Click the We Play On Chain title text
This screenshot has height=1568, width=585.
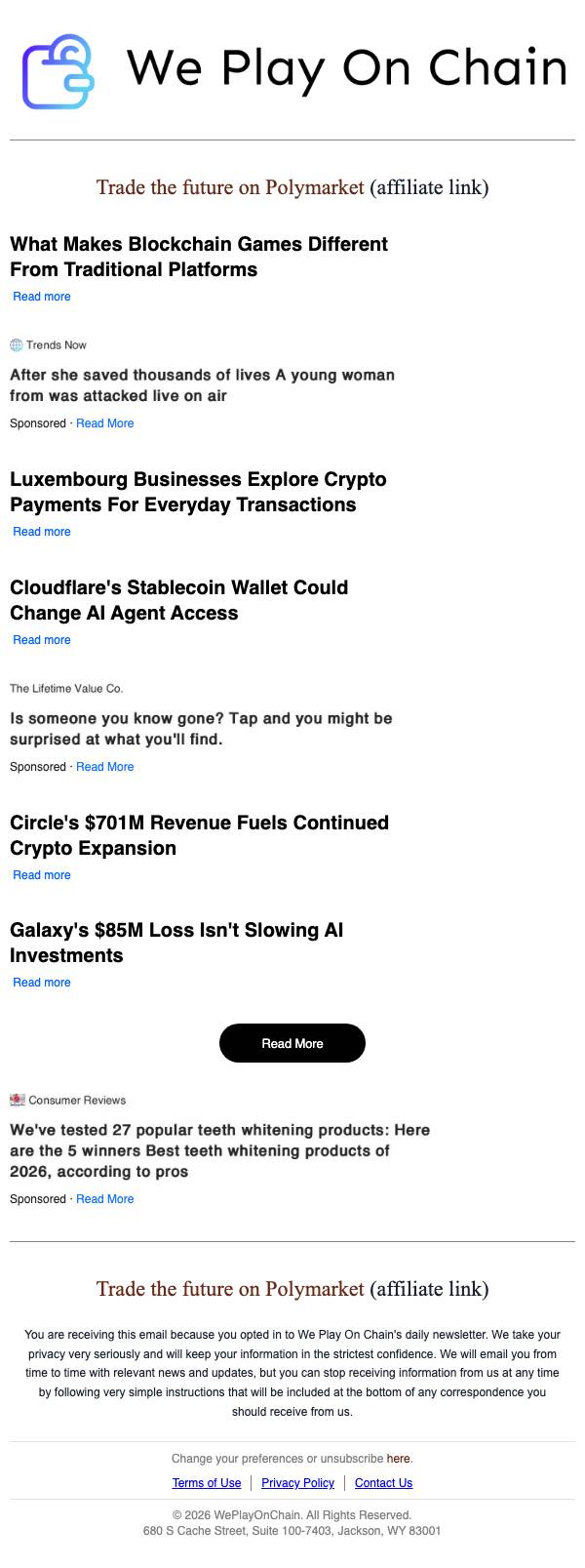[347, 68]
